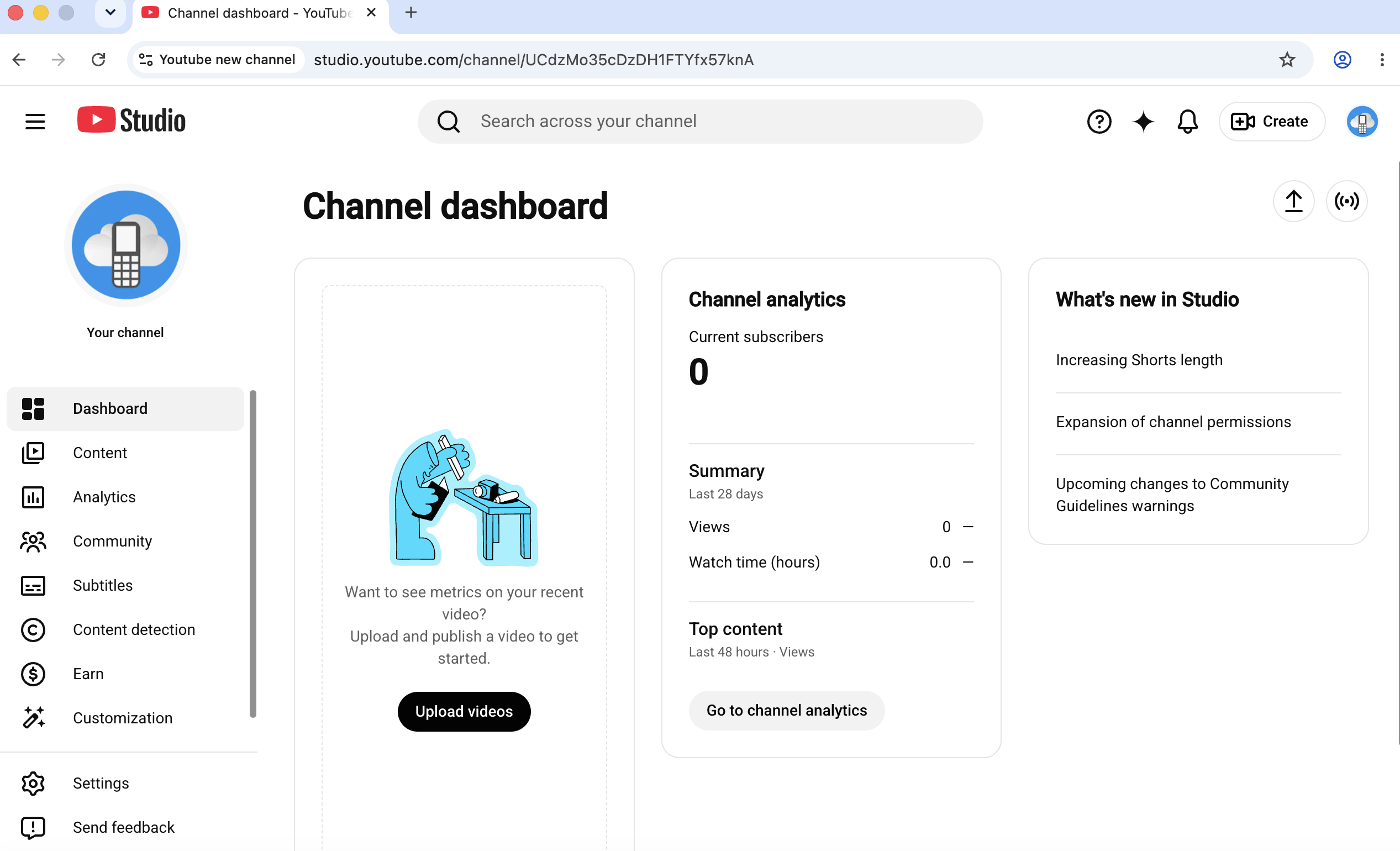Select Dashboard in the sidebar
1400x851 pixels.
tap(125, 409)
